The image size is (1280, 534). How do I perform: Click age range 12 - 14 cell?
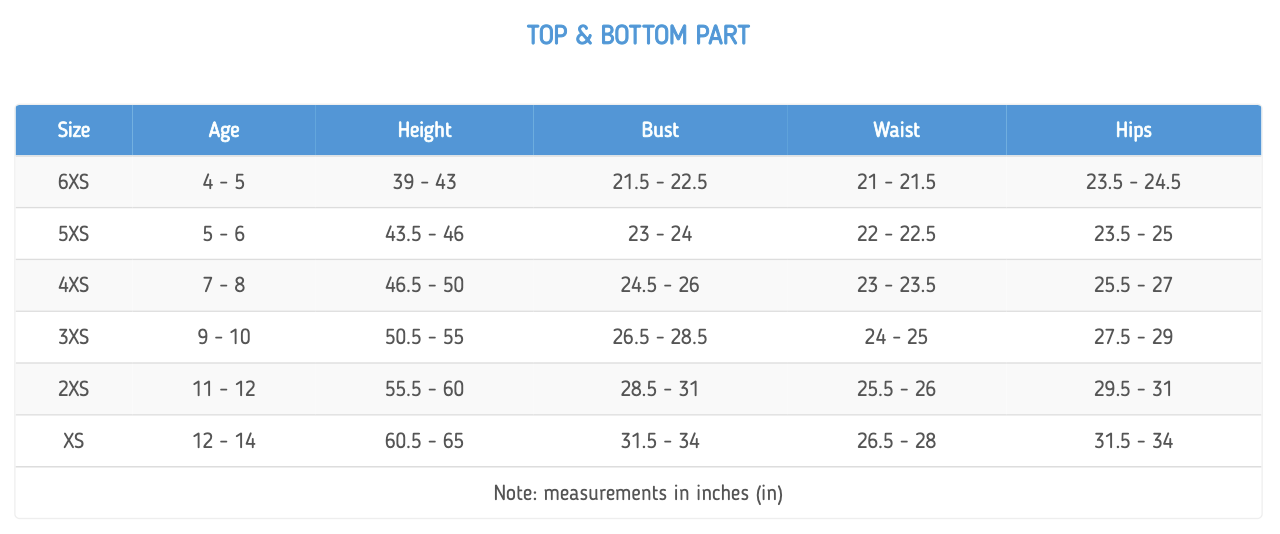[224, 441]
